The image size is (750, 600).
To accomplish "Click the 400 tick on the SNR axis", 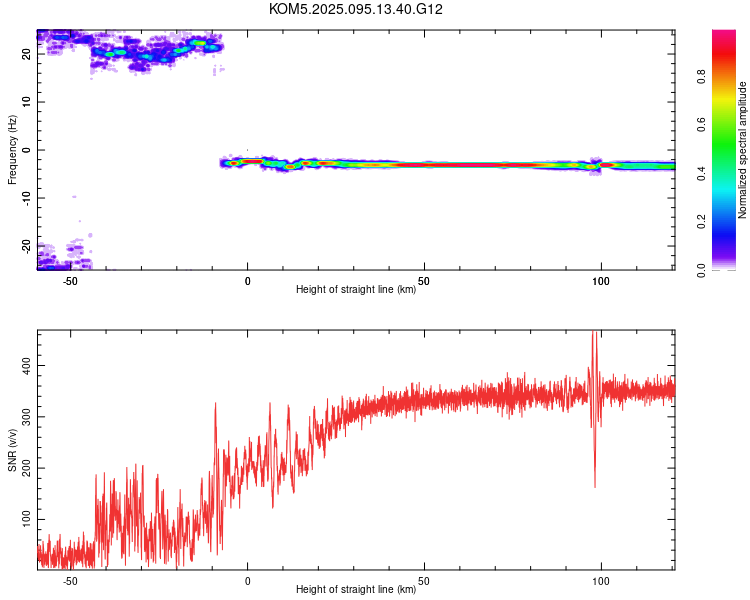I will point(26,368).
